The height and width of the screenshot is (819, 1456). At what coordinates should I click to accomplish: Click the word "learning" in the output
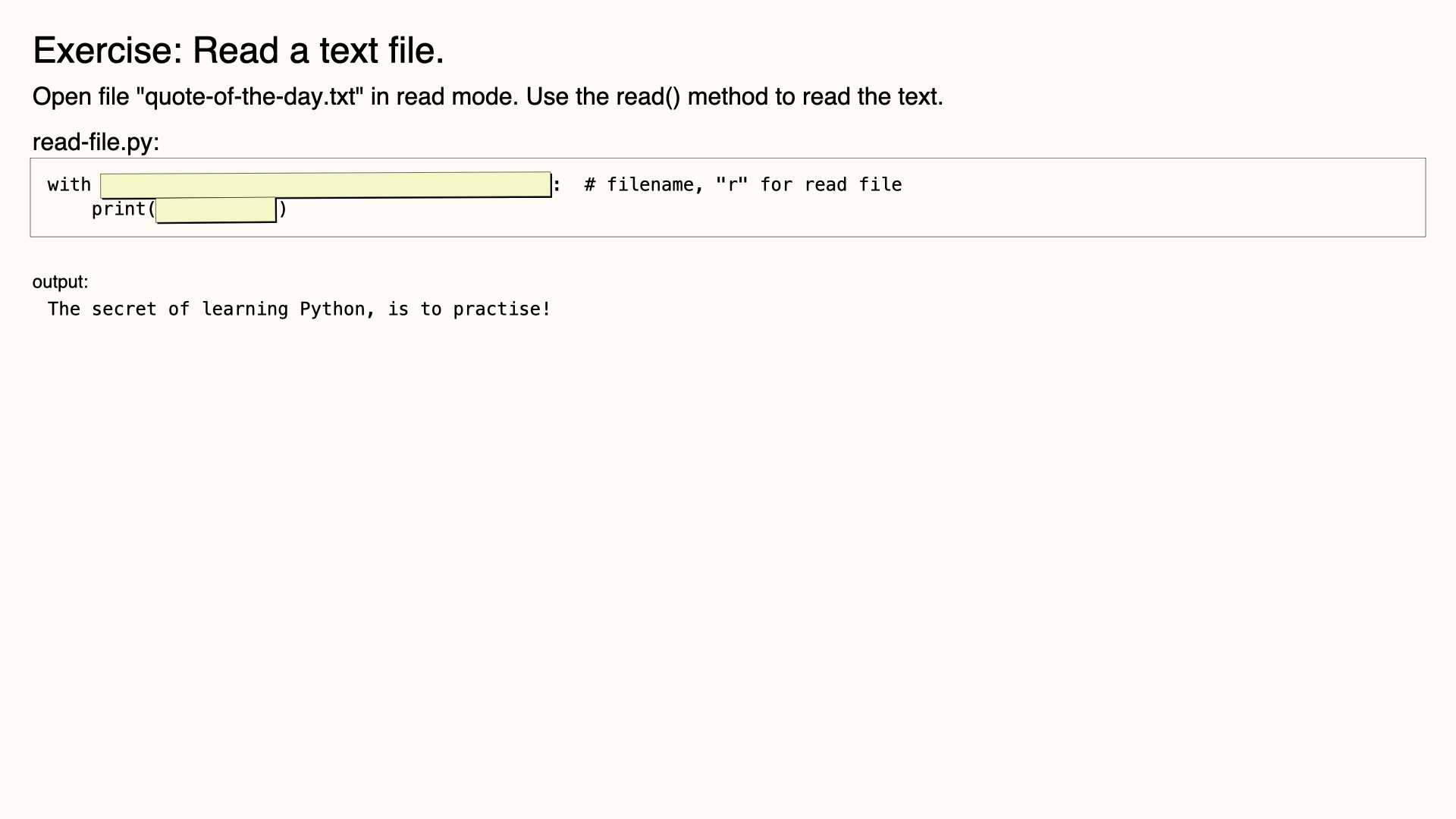click(245, 309)
